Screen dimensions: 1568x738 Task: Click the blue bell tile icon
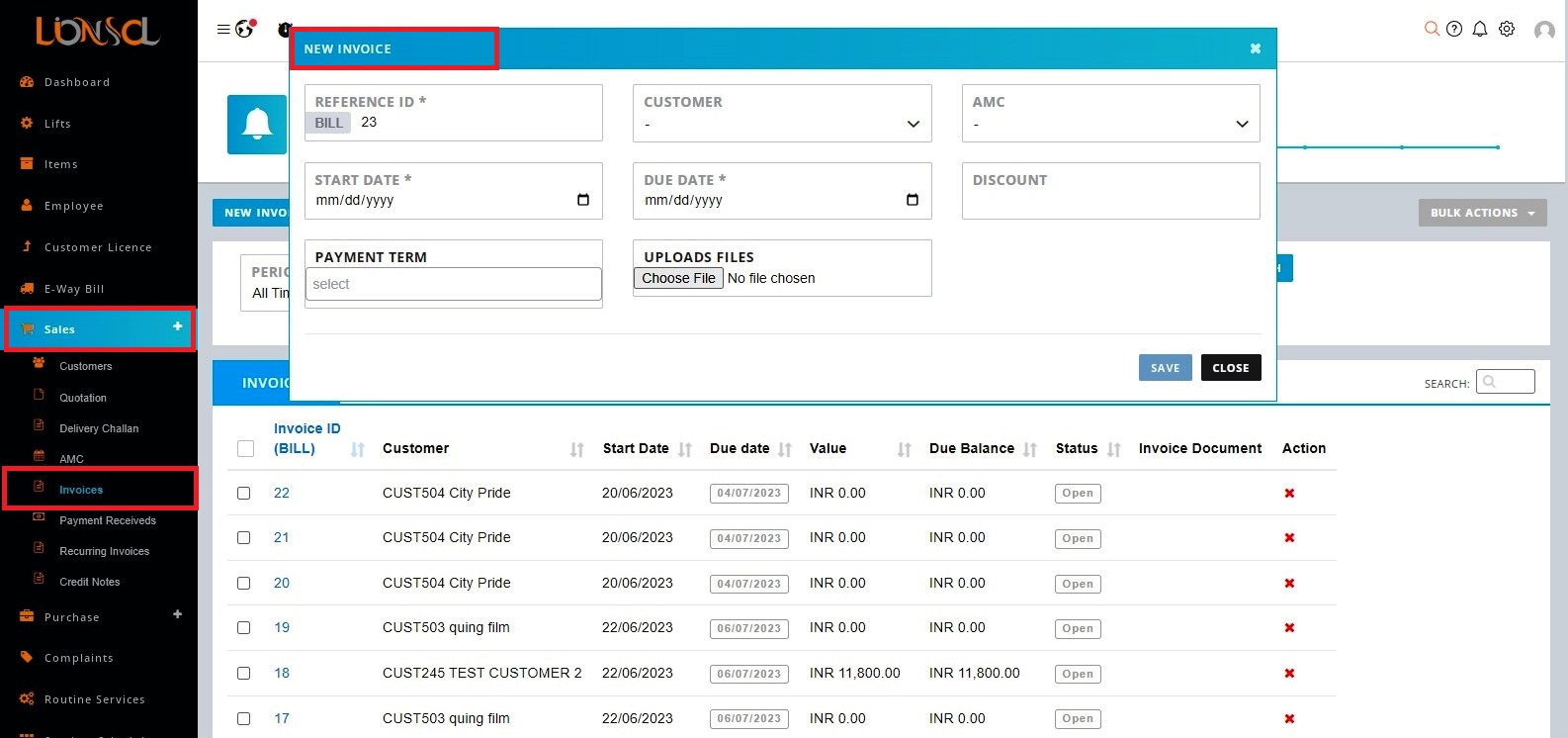[257, 125]
